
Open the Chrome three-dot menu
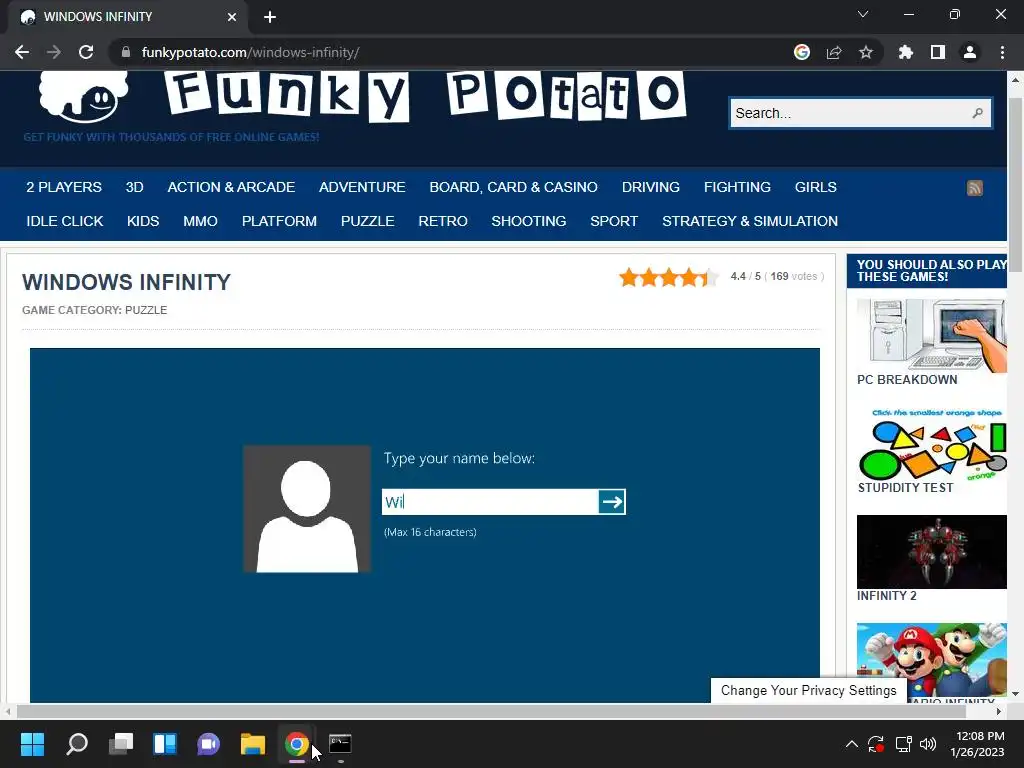pos(1002,52)
